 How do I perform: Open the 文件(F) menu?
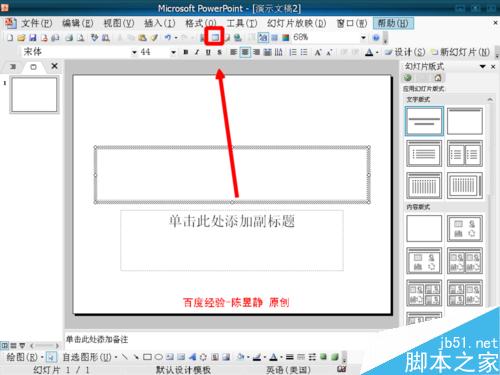pos(37,23)
